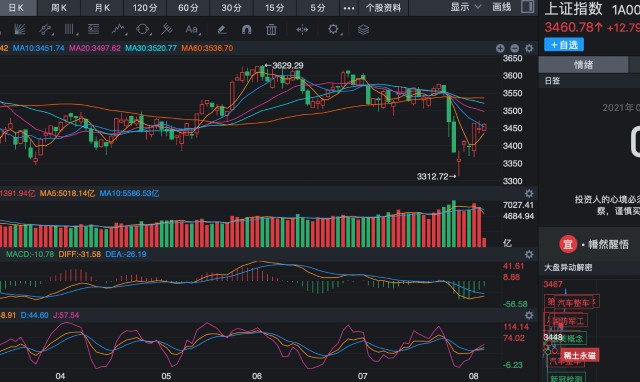Click the DIFF:-31.58 value label
Image resolution: width=640 pixels, height=382 pixels.
point(80,254)
